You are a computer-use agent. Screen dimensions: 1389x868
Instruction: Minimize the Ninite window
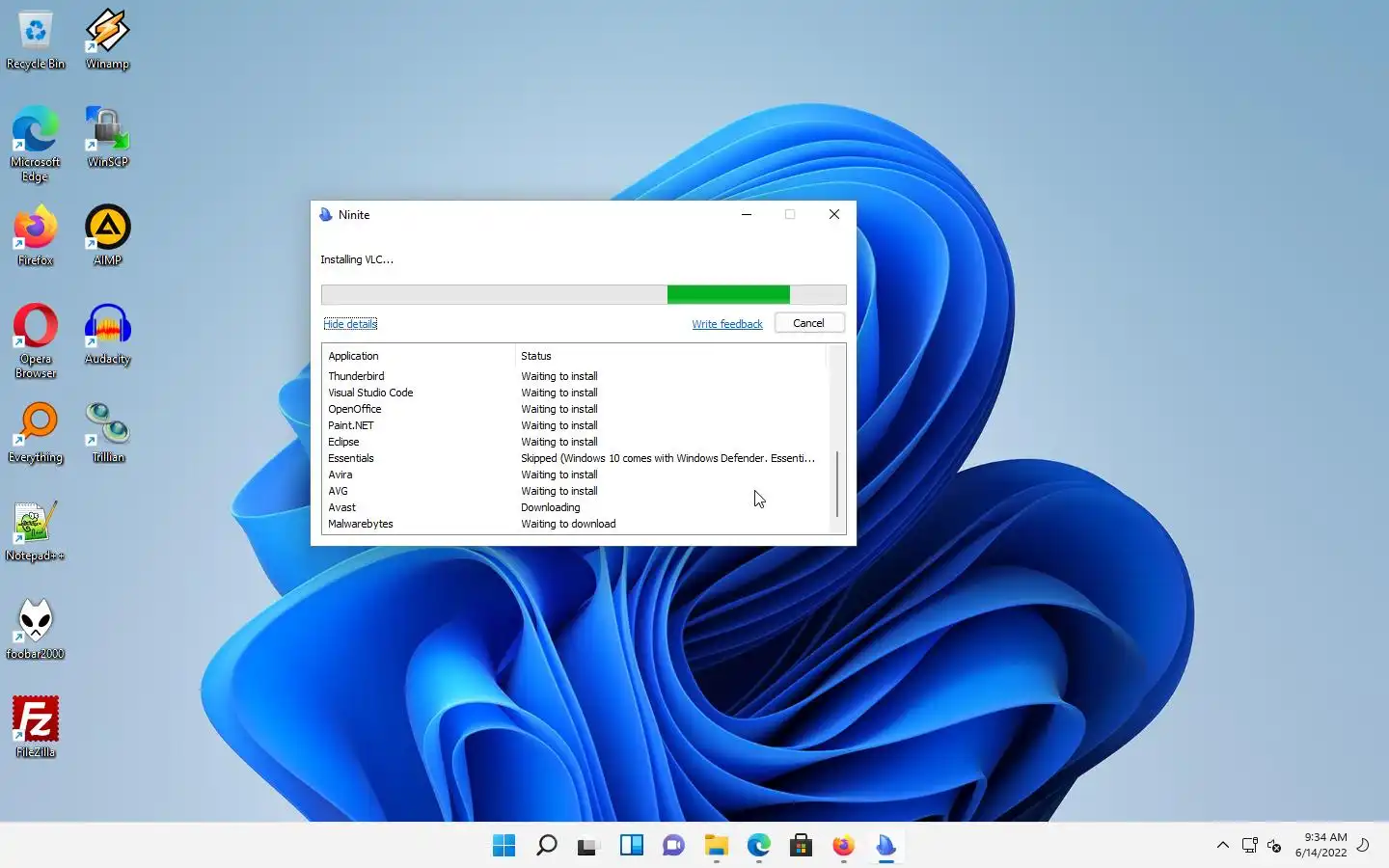click(x=747, y=214)
